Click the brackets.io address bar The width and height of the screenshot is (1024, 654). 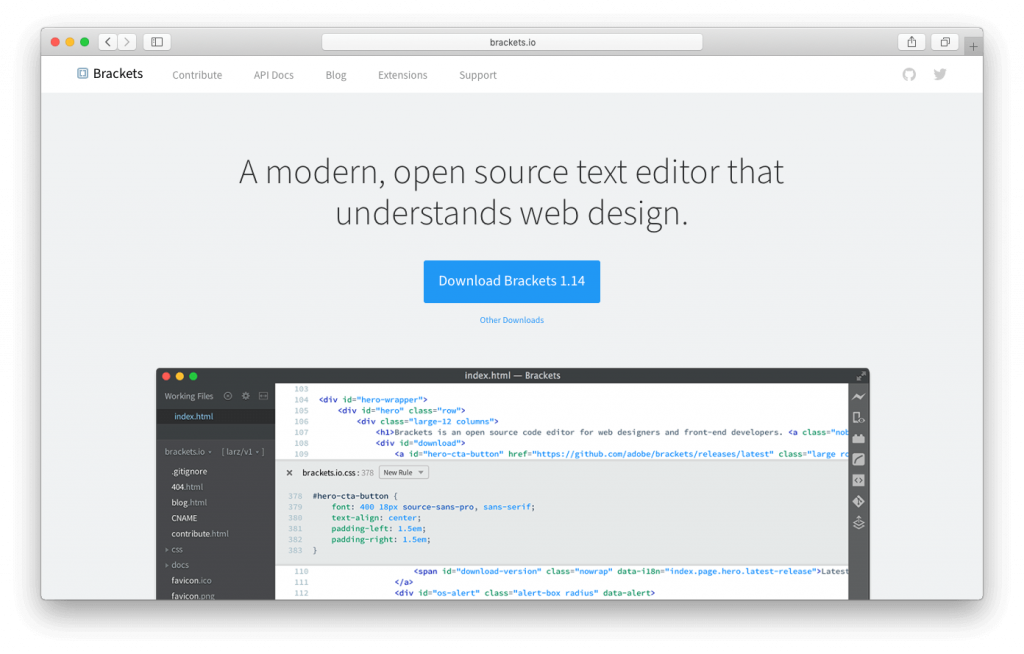pyautogui.click(x=512, y=42)
